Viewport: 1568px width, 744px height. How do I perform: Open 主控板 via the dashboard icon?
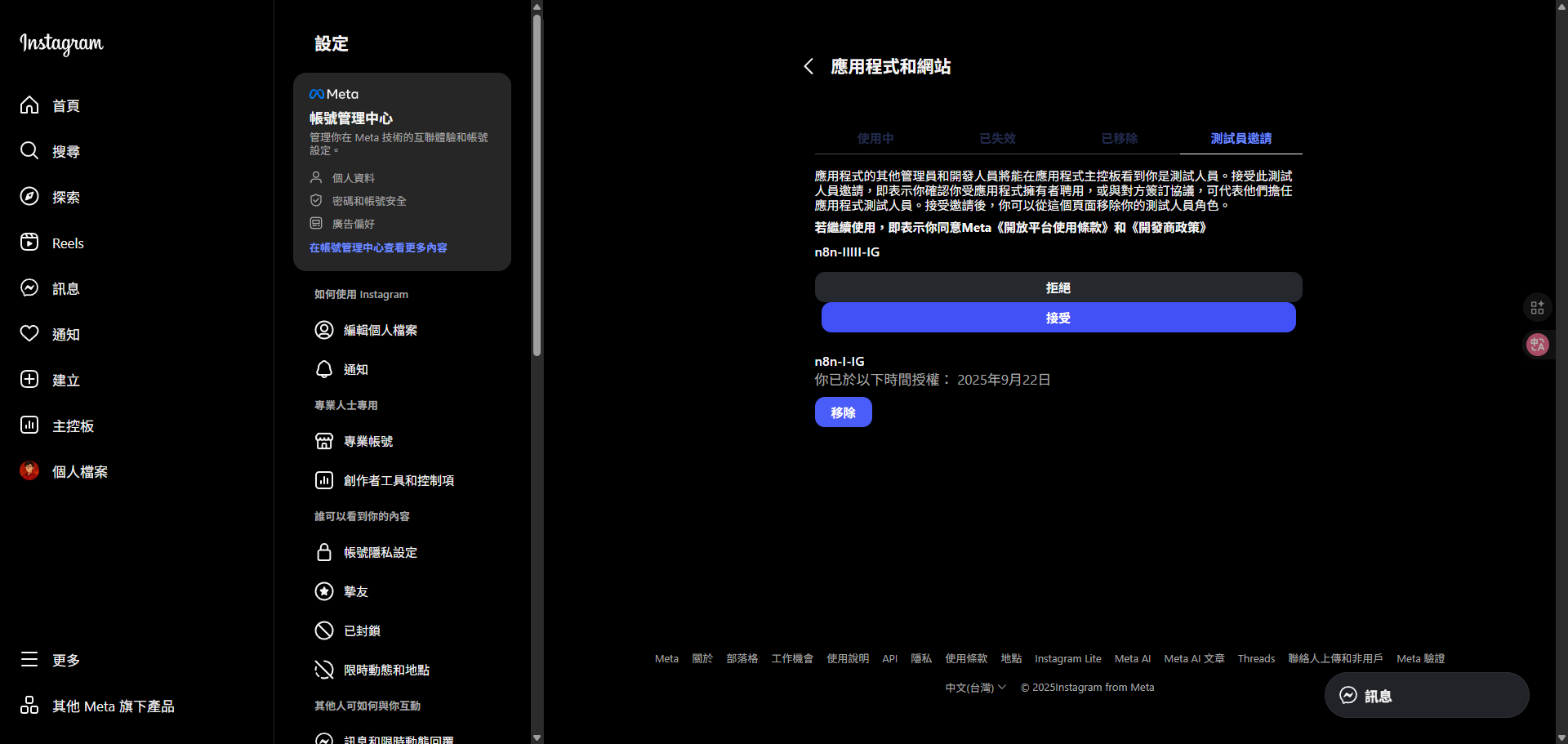(29, 425)
